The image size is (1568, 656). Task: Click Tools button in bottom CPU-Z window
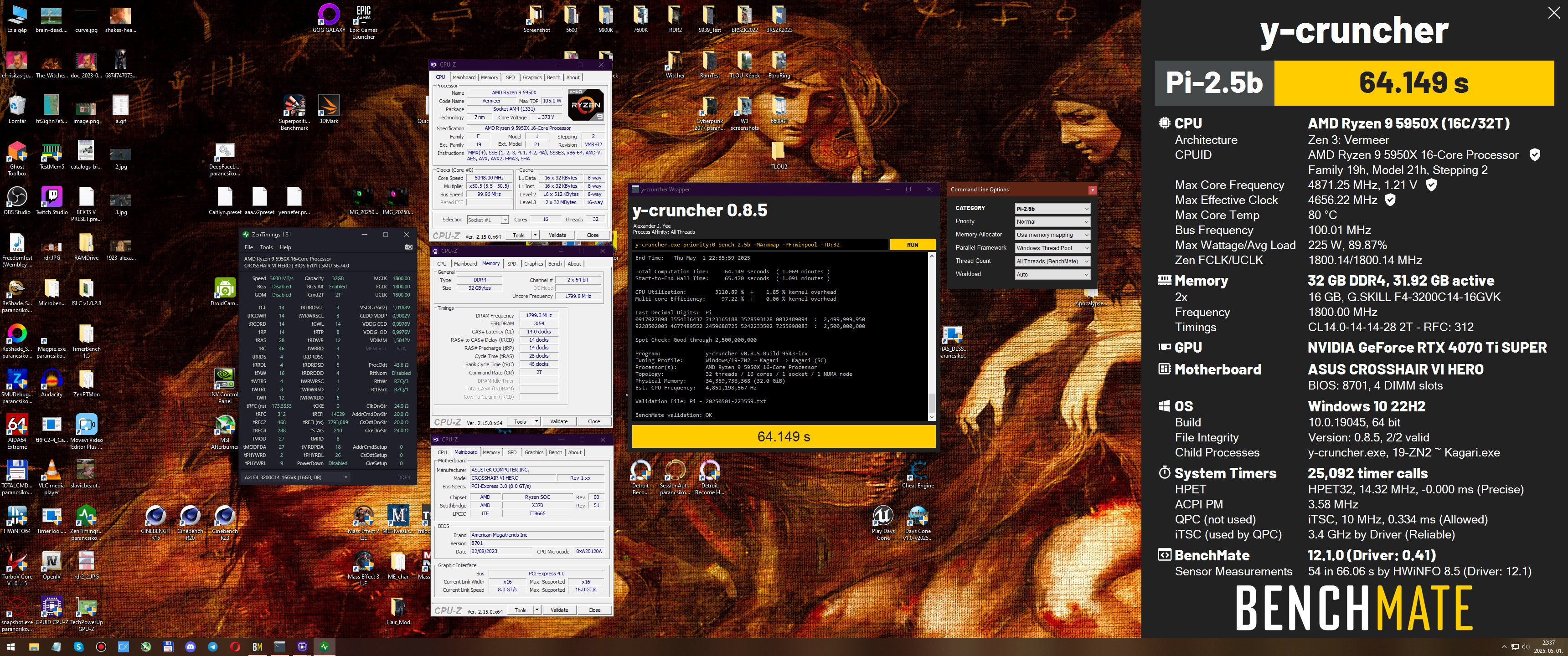(x=520, y=610)
